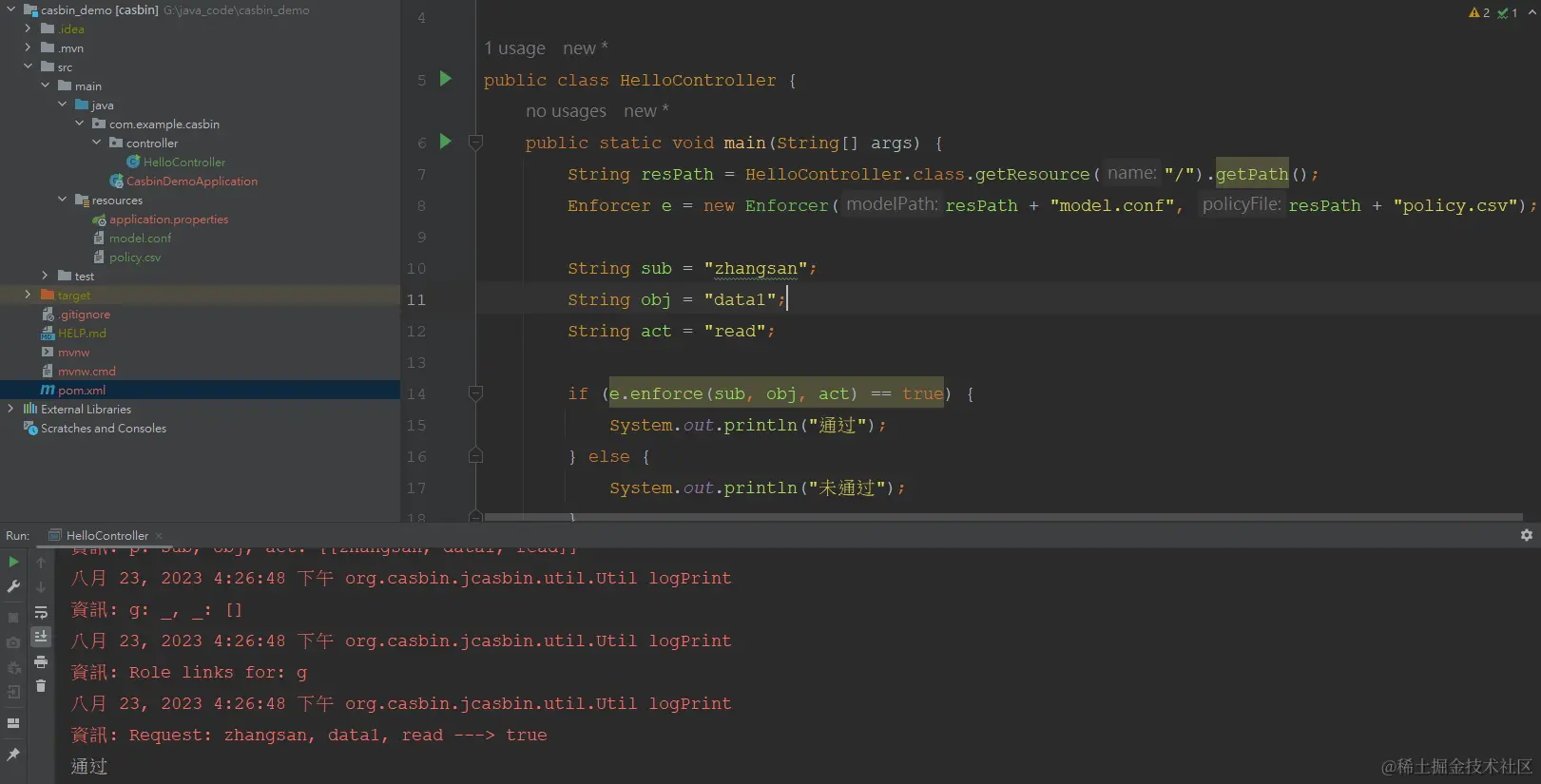Viewport: 1541px width, 784px height.
Task: Select HELP.md in the project tree
Action: pos(82,333)
